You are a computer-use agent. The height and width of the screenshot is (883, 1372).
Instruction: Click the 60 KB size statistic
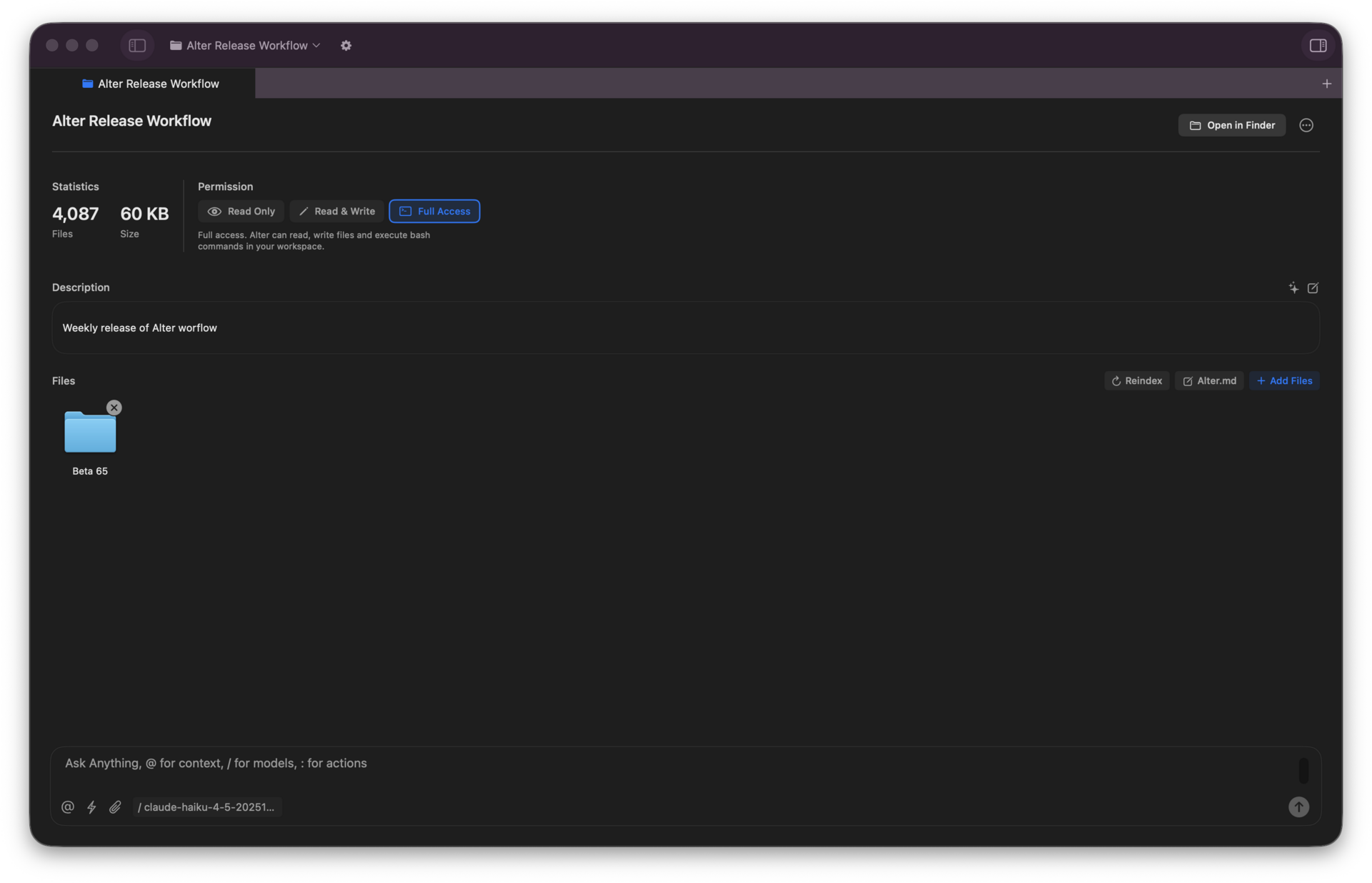pos(144,221)
